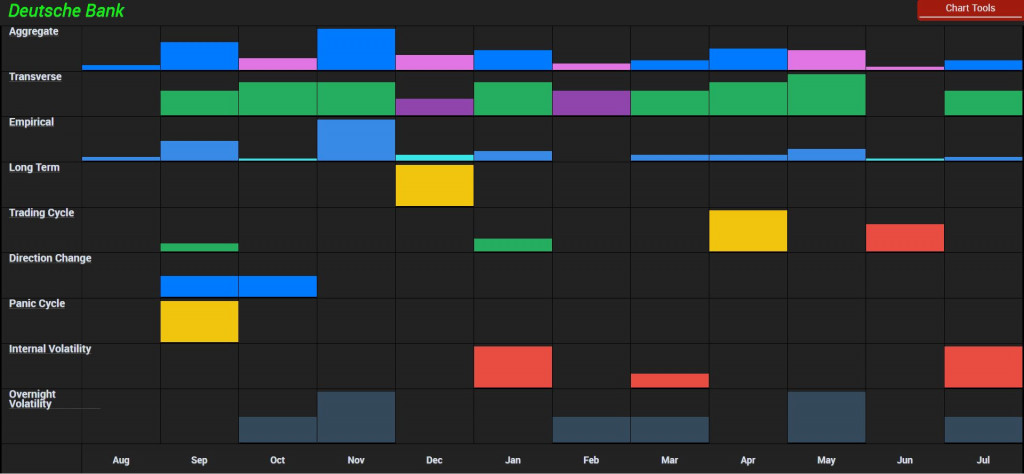Image resolution: width=1024 pixels, height=474 pixels.
Task: Click the Overnight Volatility bar in July
Action: [x=984, y=430]
